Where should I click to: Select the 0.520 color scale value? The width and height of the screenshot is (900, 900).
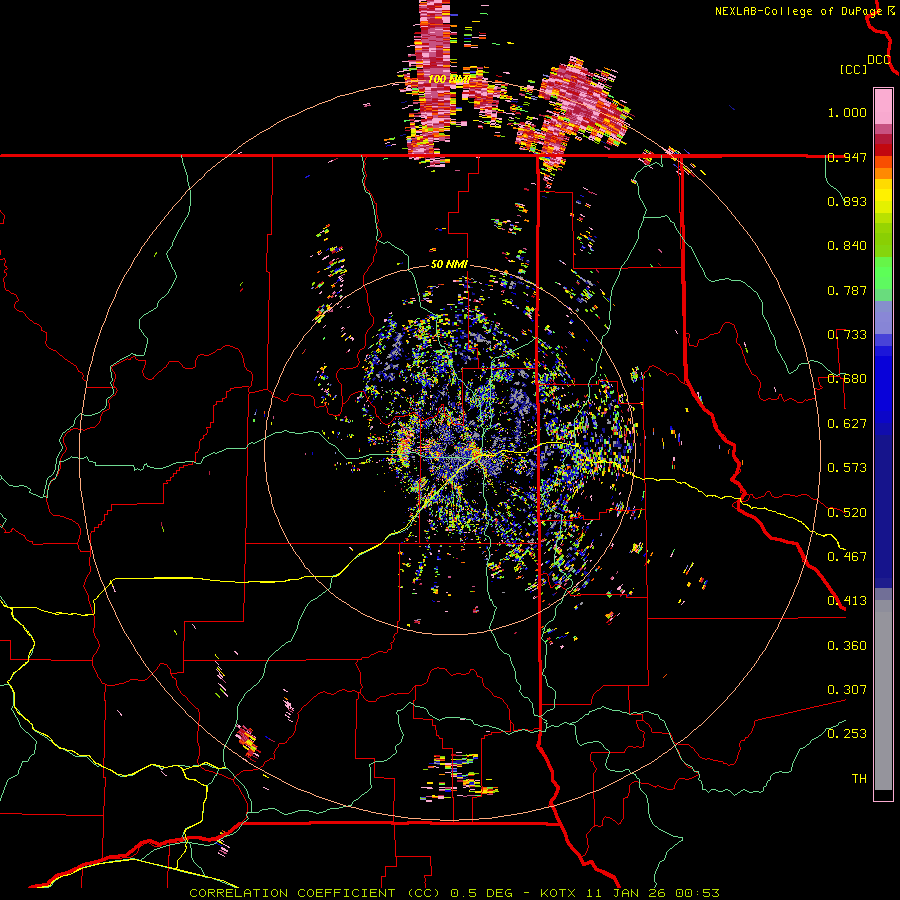click(847, 512)
